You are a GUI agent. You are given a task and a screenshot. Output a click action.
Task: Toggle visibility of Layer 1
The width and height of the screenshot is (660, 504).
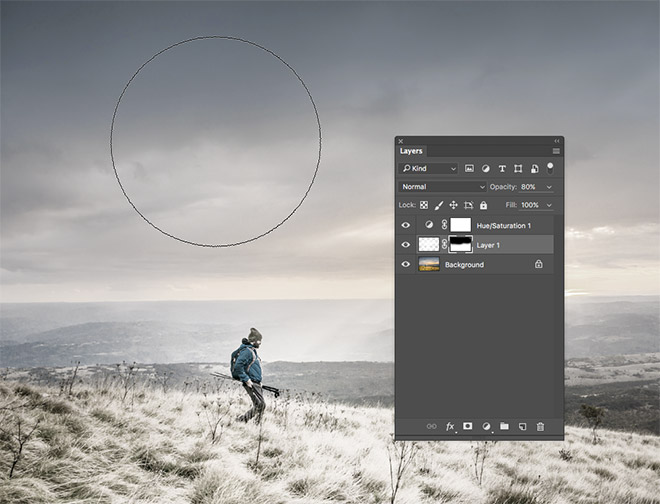click(406, 245)
